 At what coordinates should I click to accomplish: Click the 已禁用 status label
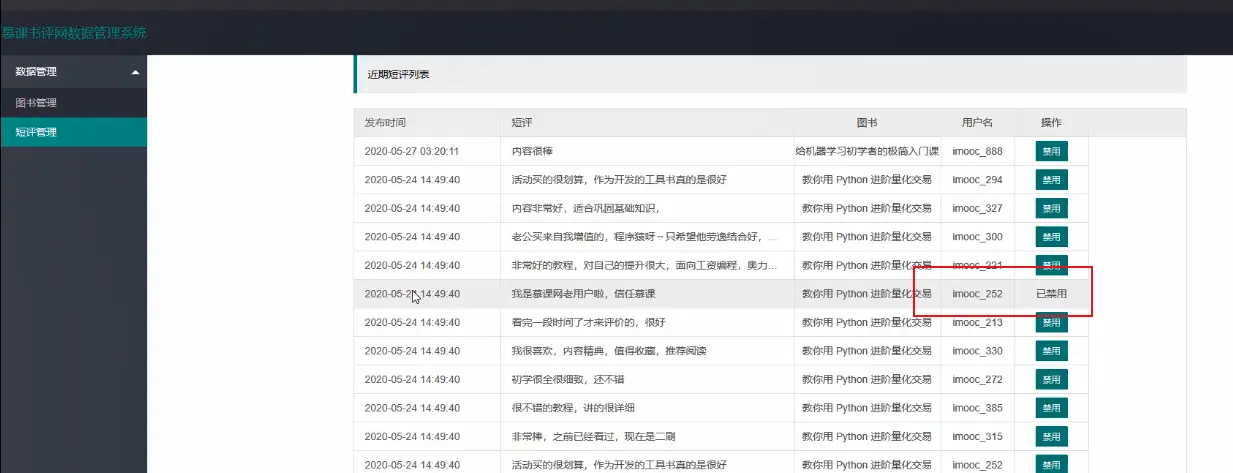coord(1050,294)
